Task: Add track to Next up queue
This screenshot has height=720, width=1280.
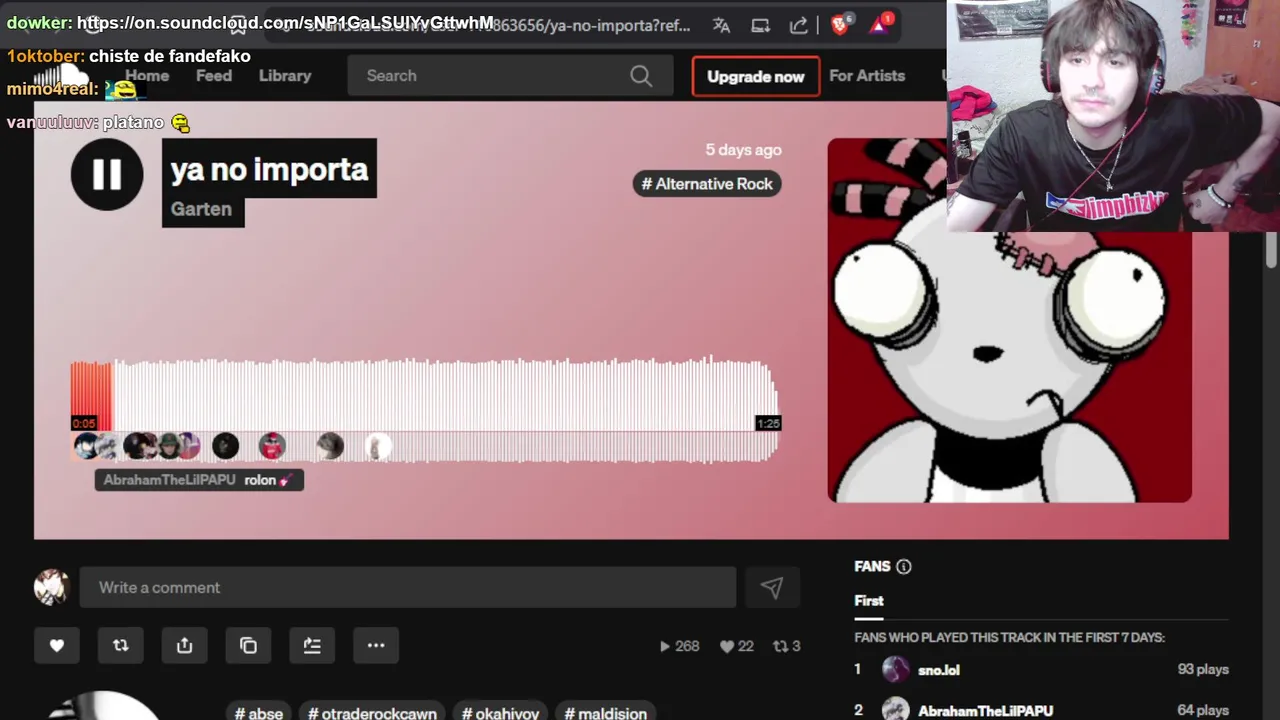Action: (x=312, y=646)
